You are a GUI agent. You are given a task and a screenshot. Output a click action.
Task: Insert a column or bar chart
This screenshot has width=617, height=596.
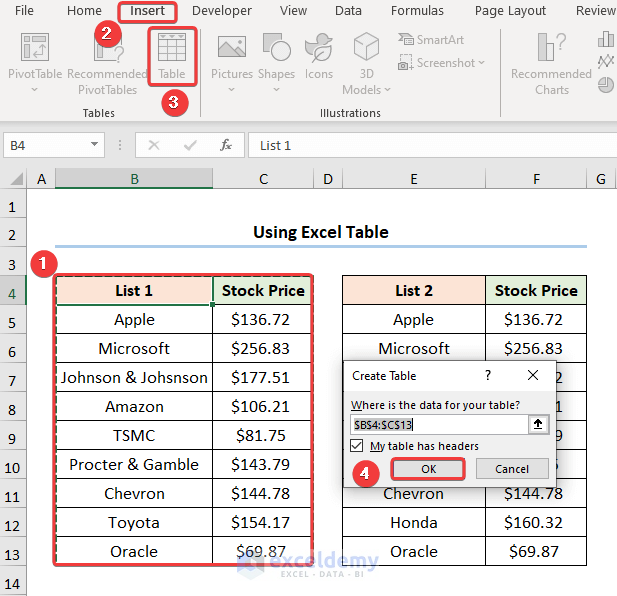point(606,39)
